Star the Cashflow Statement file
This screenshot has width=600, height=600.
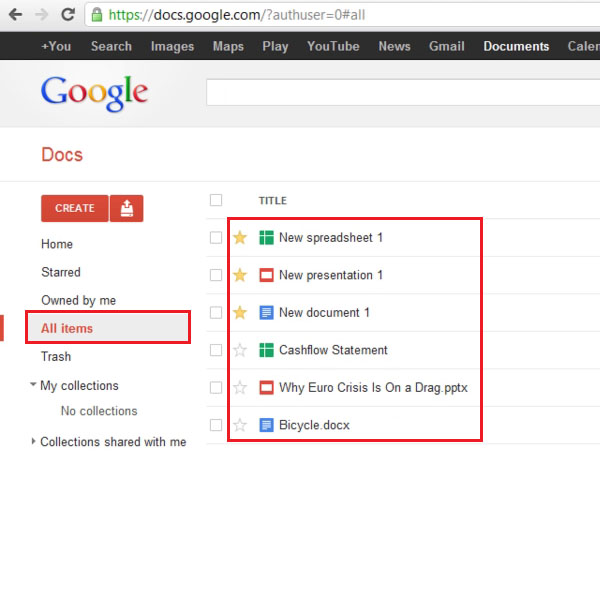tap(240, 350)
